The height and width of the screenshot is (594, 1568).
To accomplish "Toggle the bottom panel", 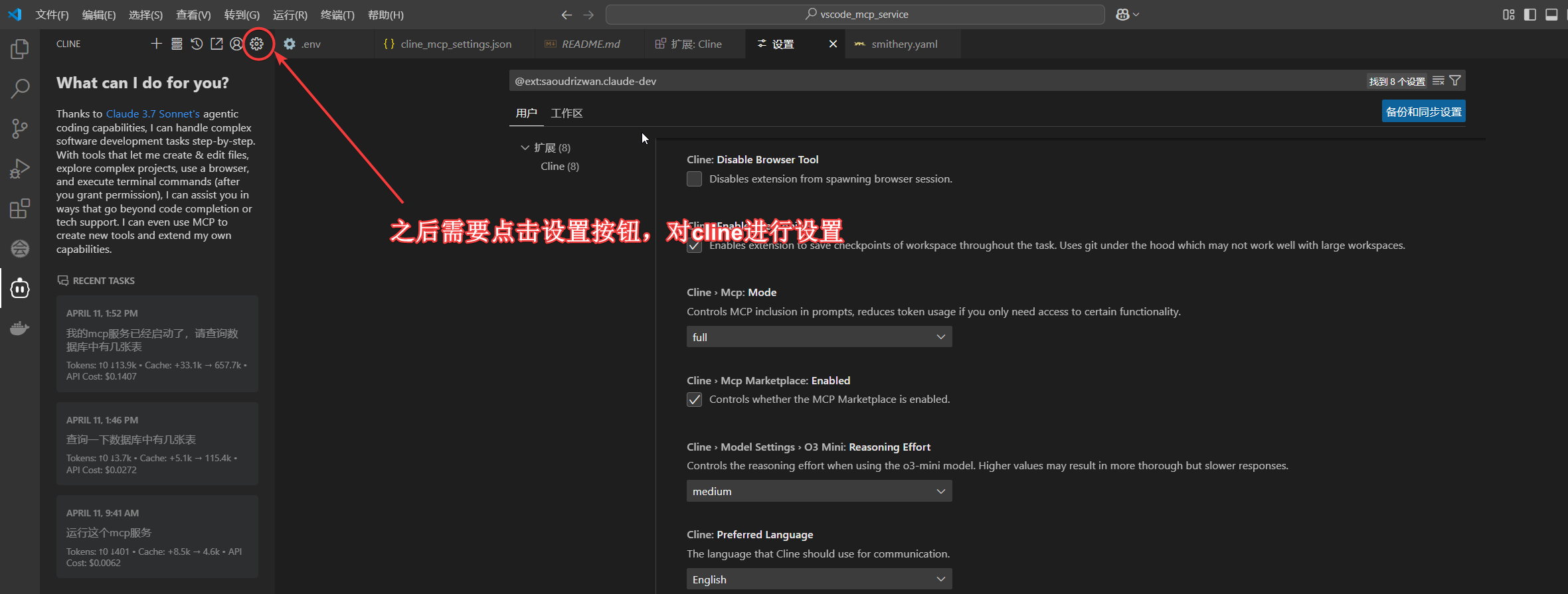I will 1551,15.
